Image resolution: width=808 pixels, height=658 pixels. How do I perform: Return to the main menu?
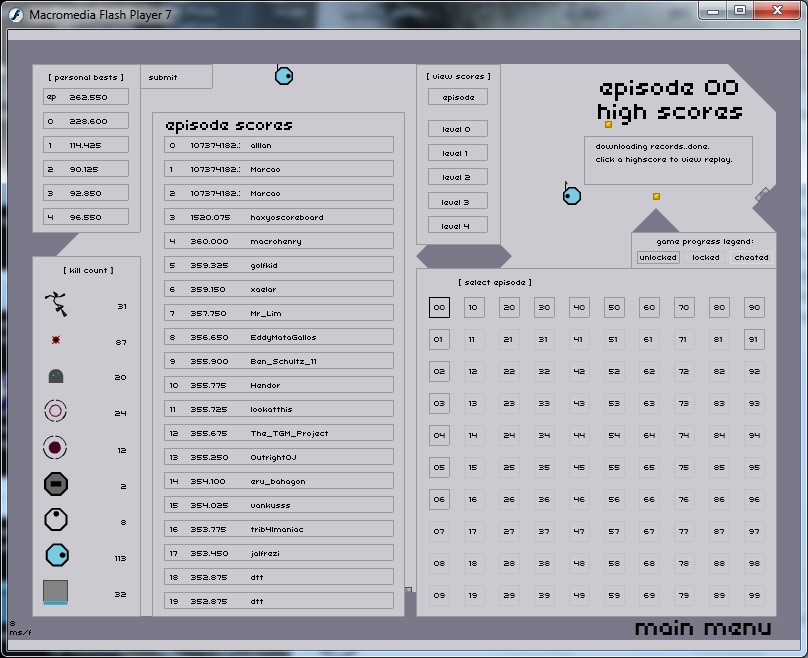click(x=703, y=628)
